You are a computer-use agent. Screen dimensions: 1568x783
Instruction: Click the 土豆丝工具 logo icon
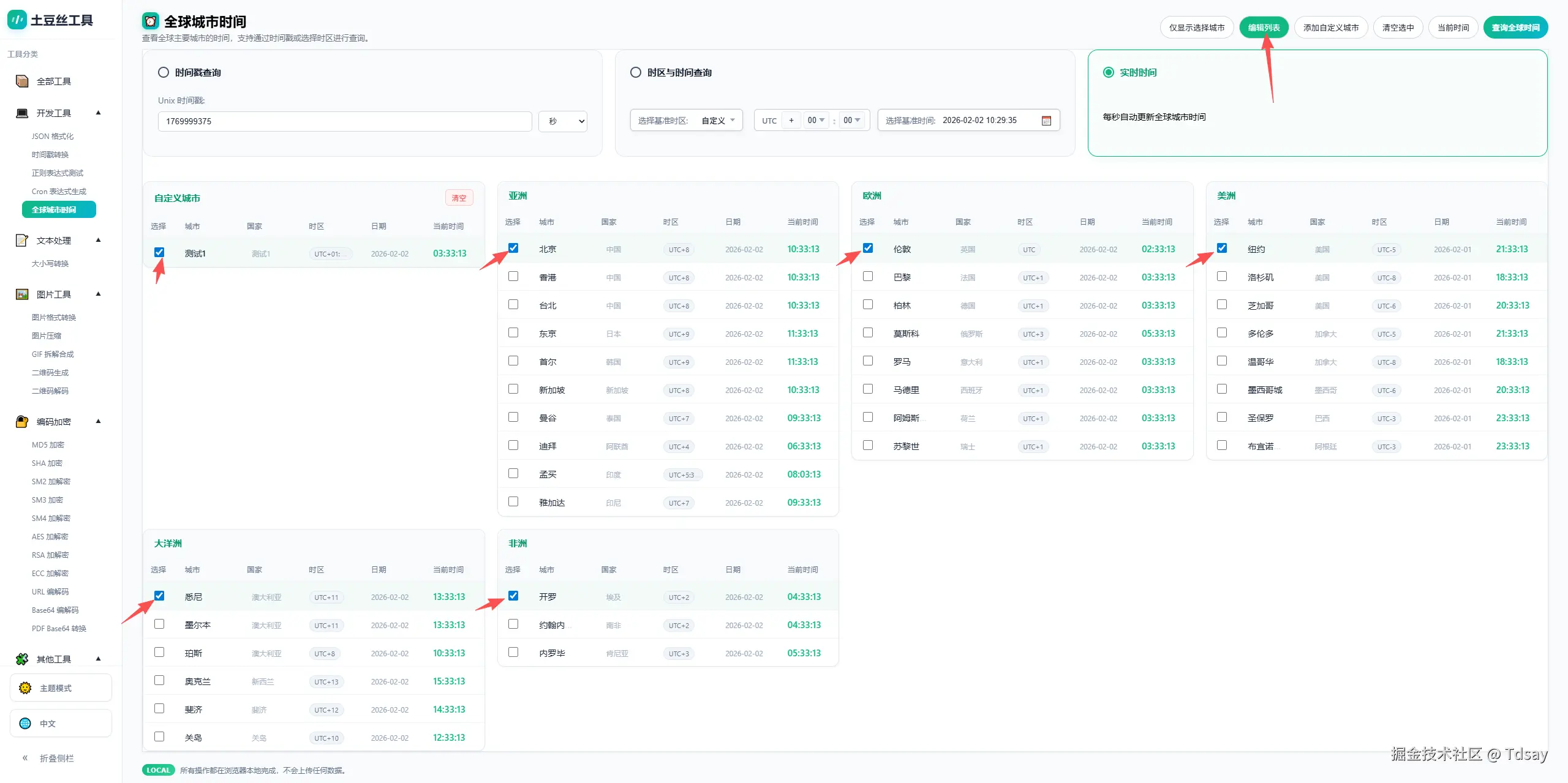coord(17,20)
